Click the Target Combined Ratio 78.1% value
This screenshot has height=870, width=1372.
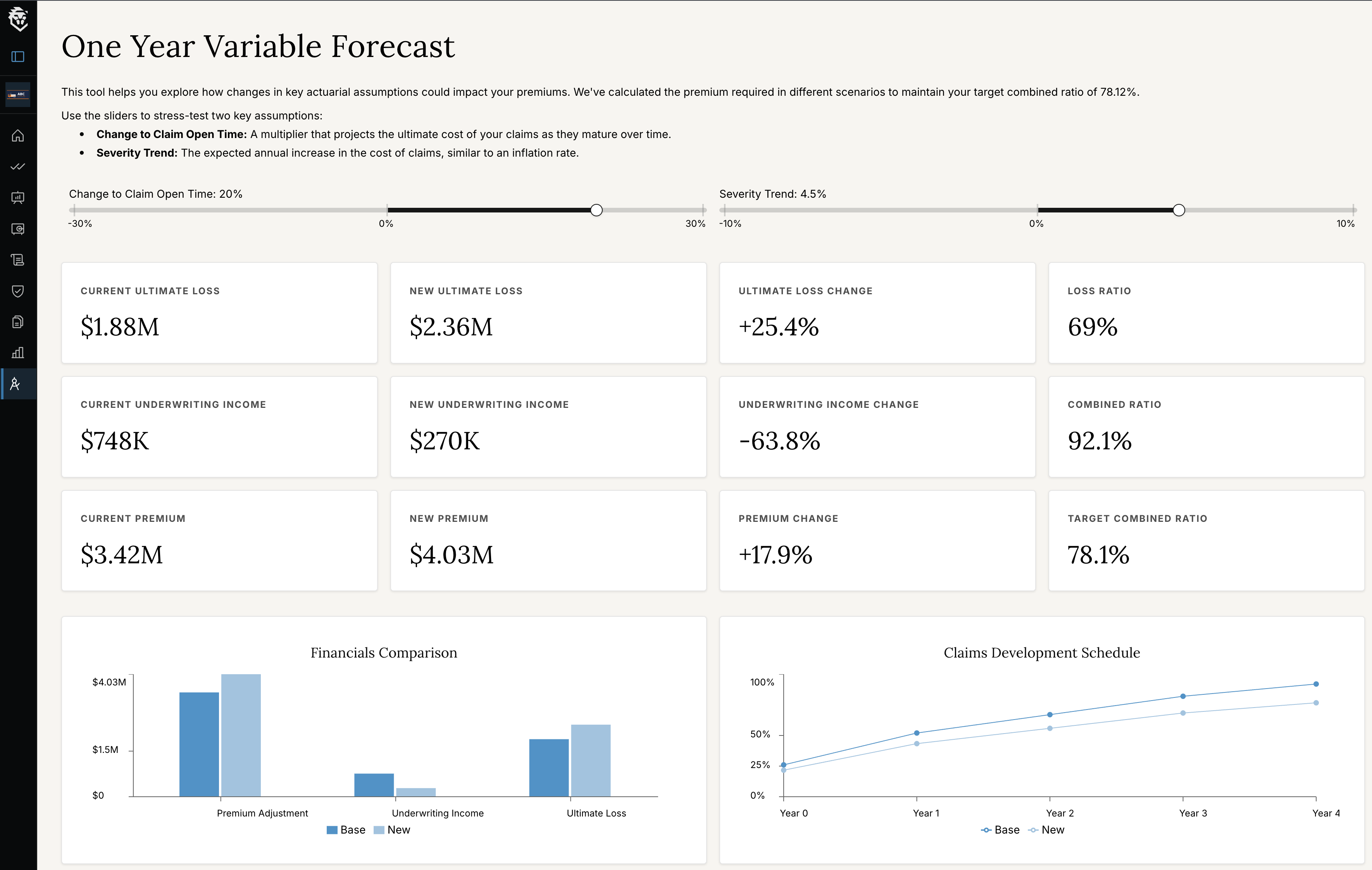(x=1098, y=555)
